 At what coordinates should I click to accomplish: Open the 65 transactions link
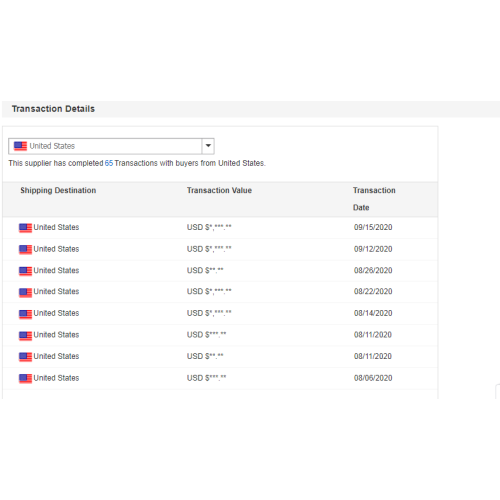[x=109, y=163]
